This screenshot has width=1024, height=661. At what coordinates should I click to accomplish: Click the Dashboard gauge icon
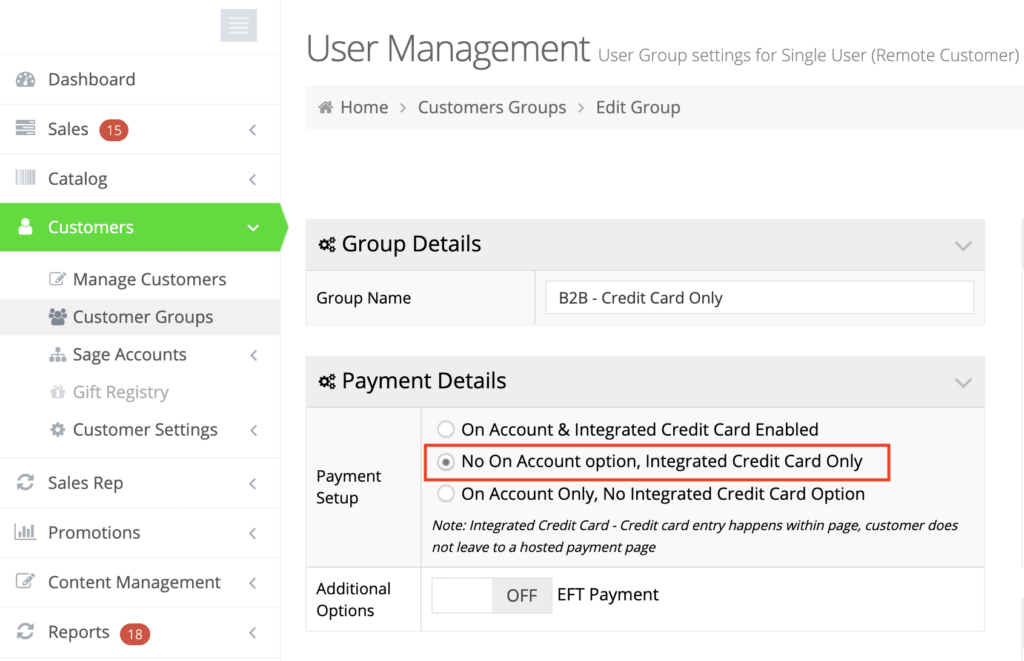pyautogui.click(x=26, y=80)
